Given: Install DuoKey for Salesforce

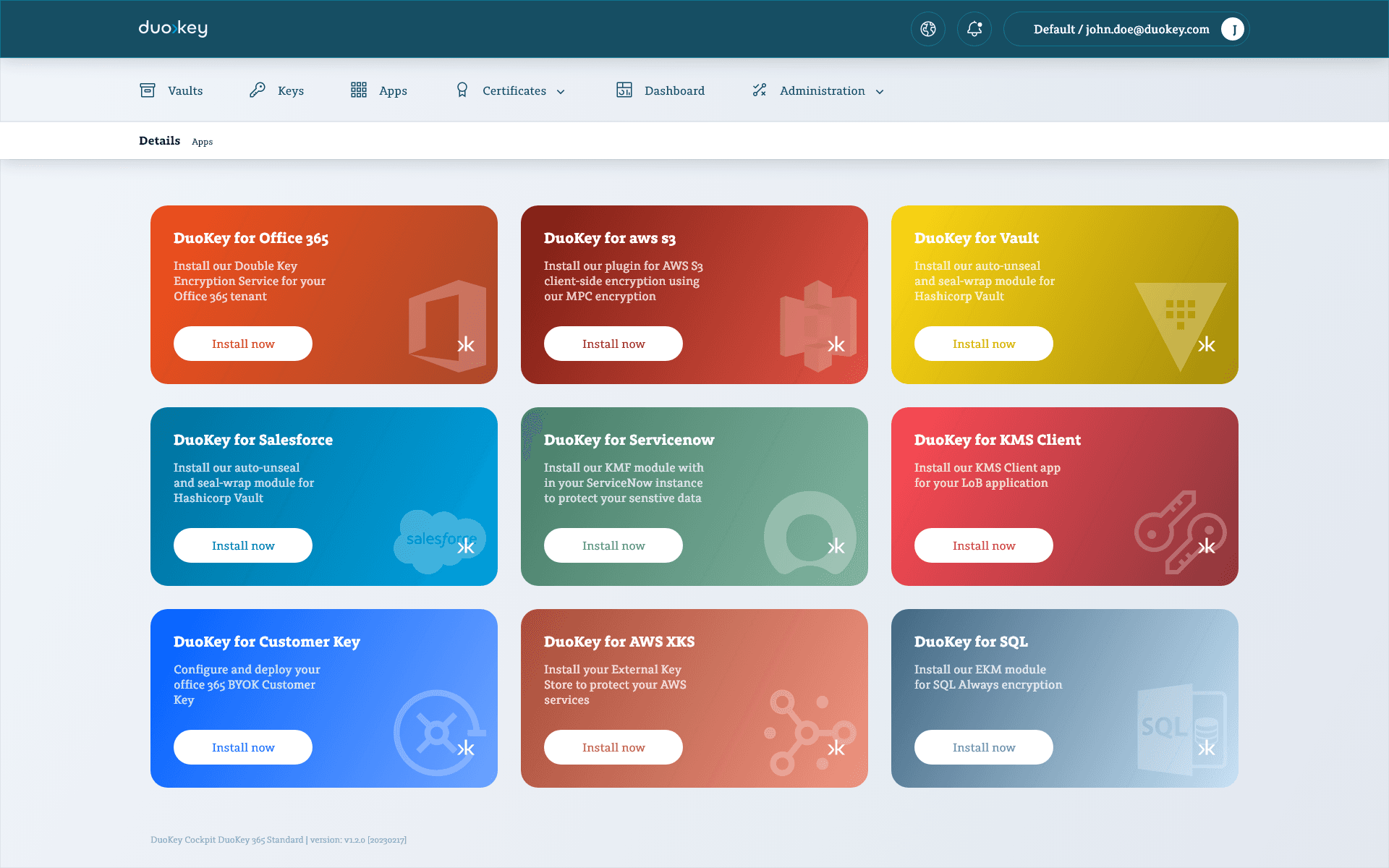Looking at the screenshot, I should (243, 545).
